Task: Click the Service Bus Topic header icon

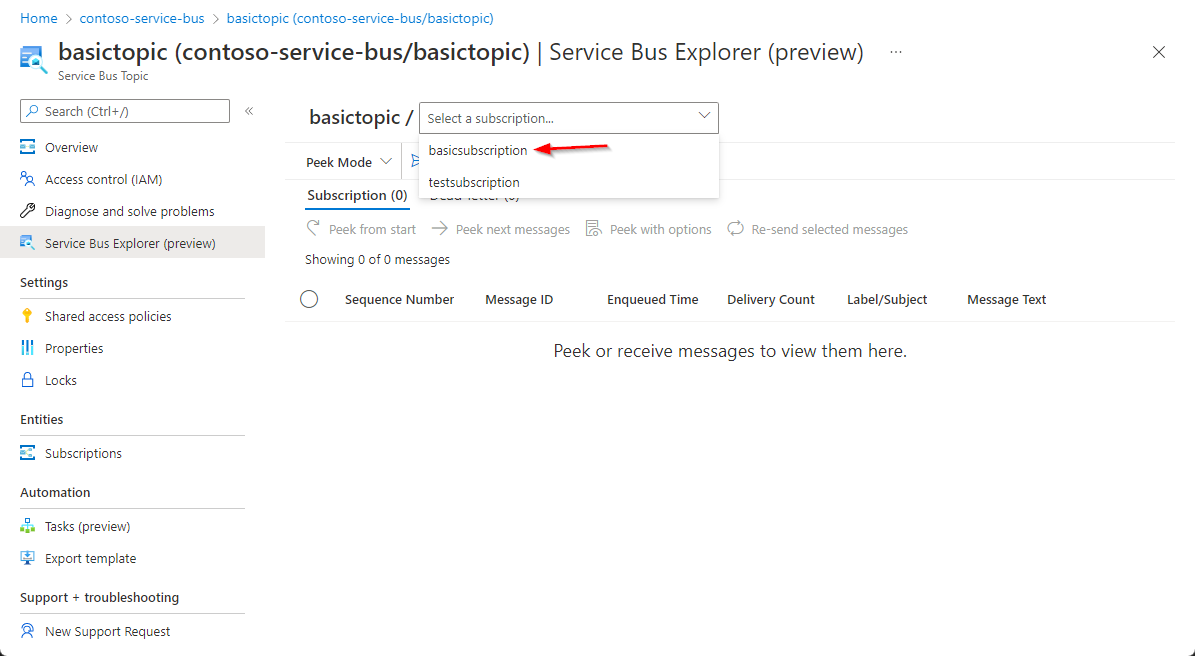Action: coord(33,59)
